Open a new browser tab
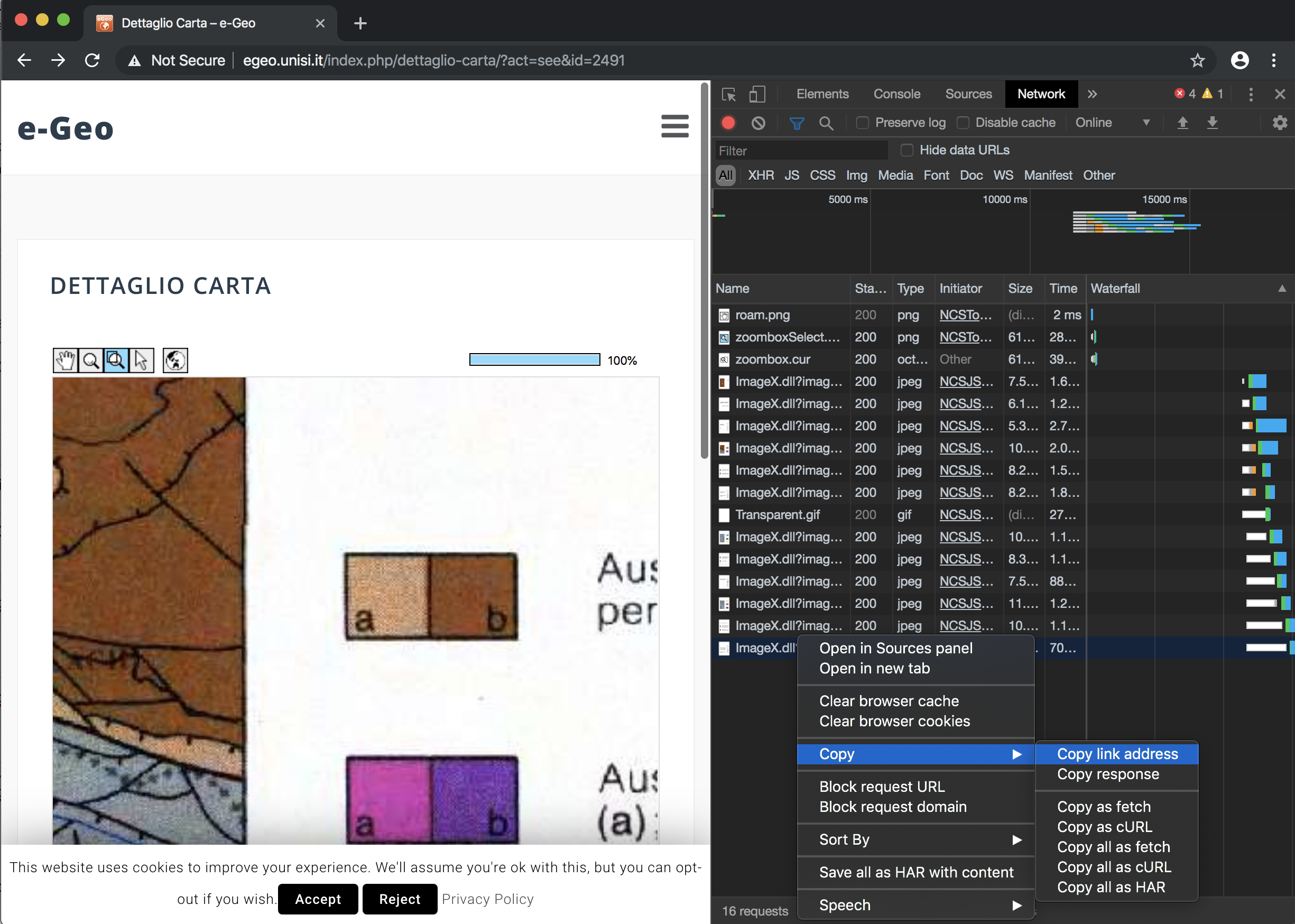 360,23
